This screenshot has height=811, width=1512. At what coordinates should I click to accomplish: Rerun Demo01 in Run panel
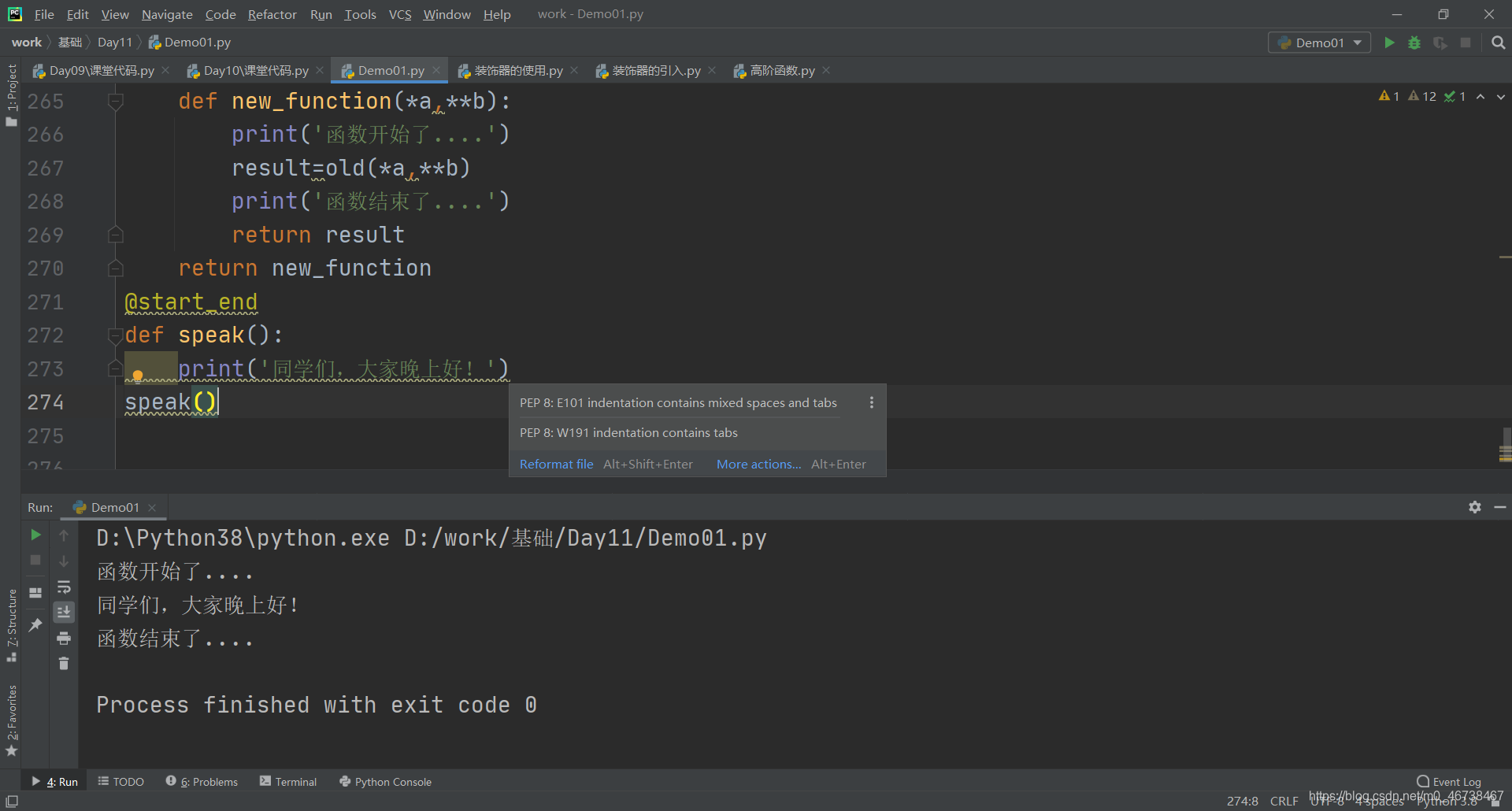pyautogui.click(x=35, y=535)
